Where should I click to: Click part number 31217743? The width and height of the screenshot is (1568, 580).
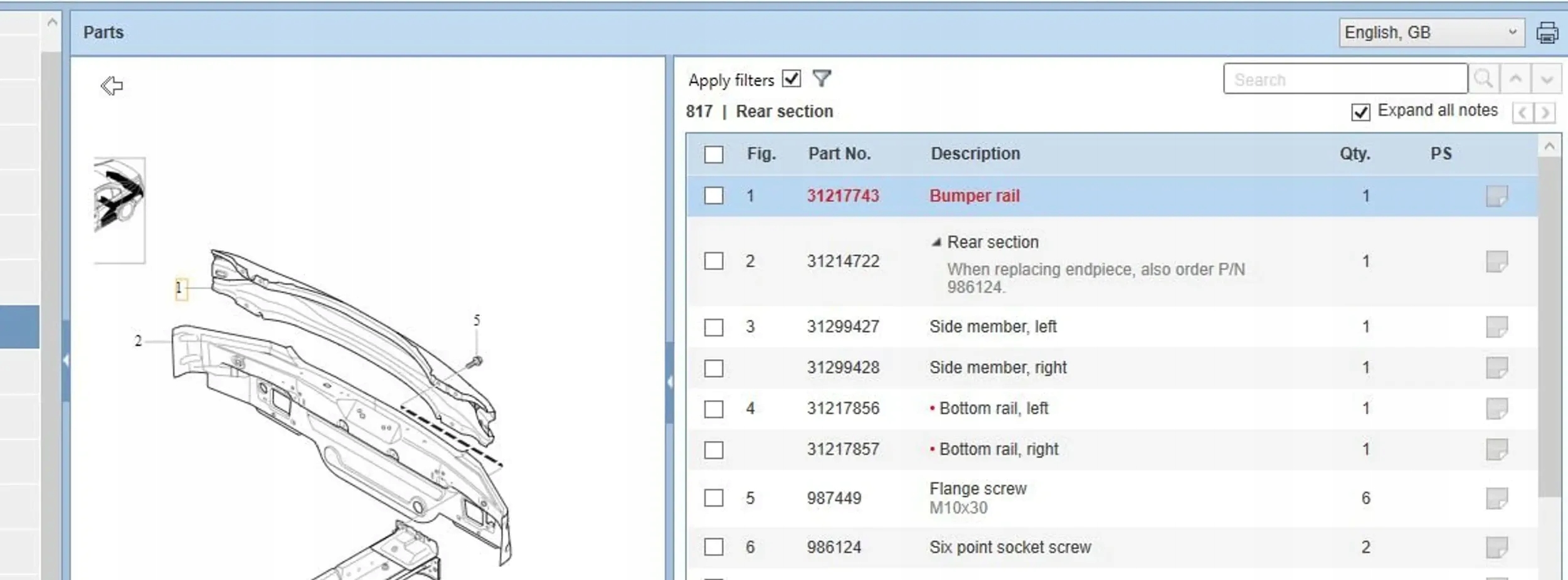tap(843, 196)
